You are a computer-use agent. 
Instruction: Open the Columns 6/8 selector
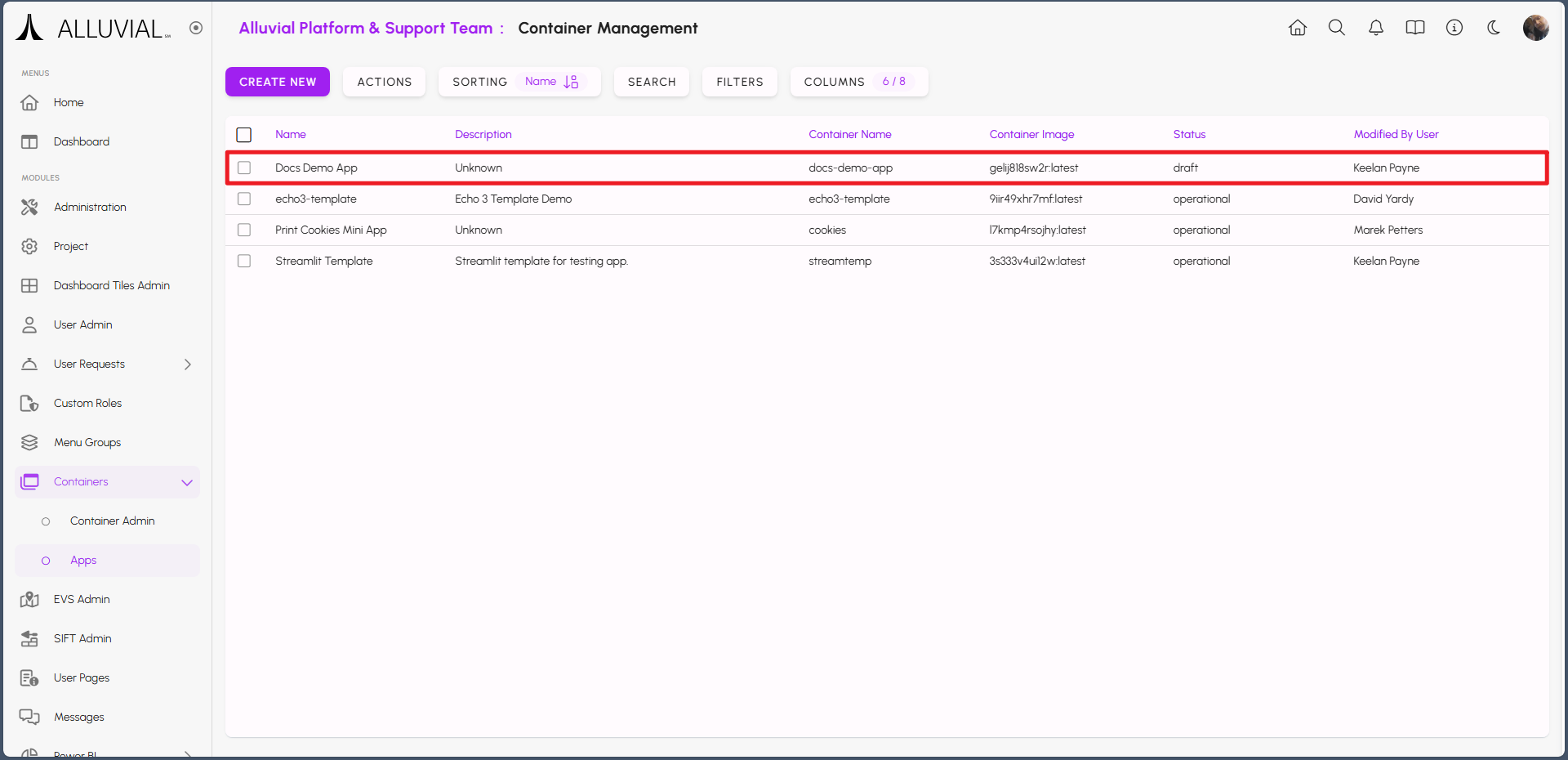(x=858, y=82)
